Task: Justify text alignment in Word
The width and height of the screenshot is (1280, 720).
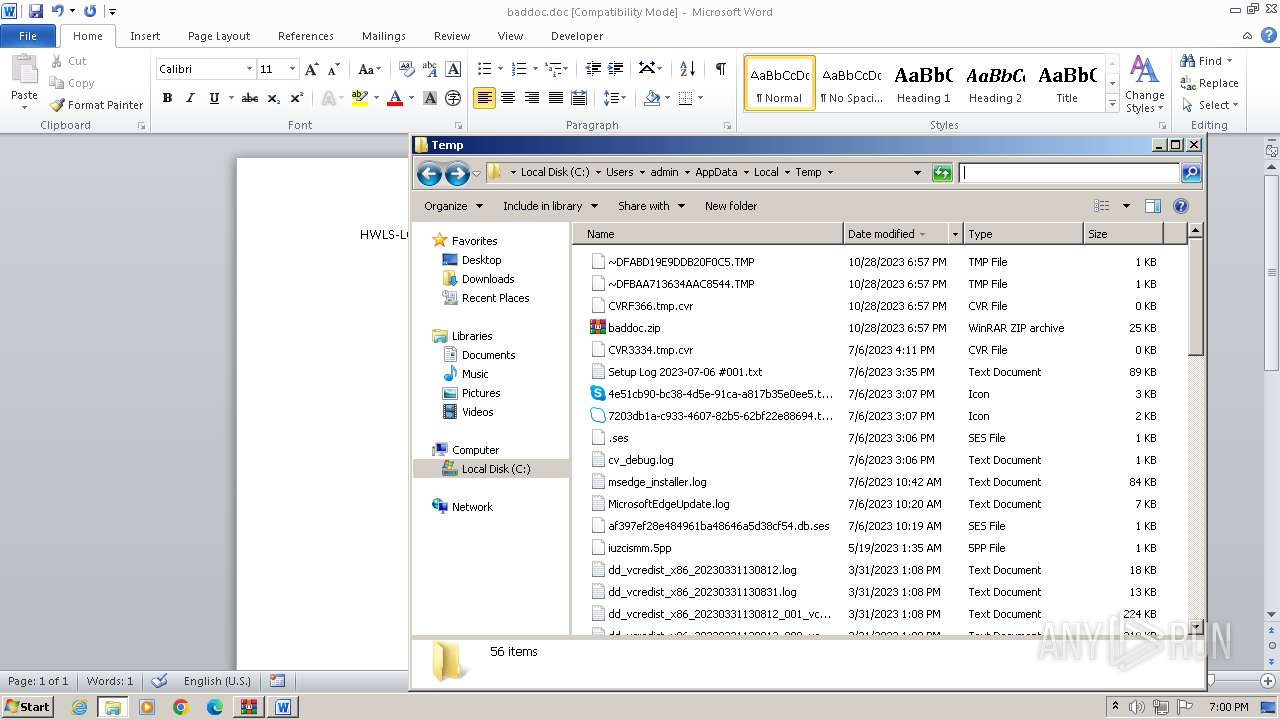Action: [x=555, y=98]
